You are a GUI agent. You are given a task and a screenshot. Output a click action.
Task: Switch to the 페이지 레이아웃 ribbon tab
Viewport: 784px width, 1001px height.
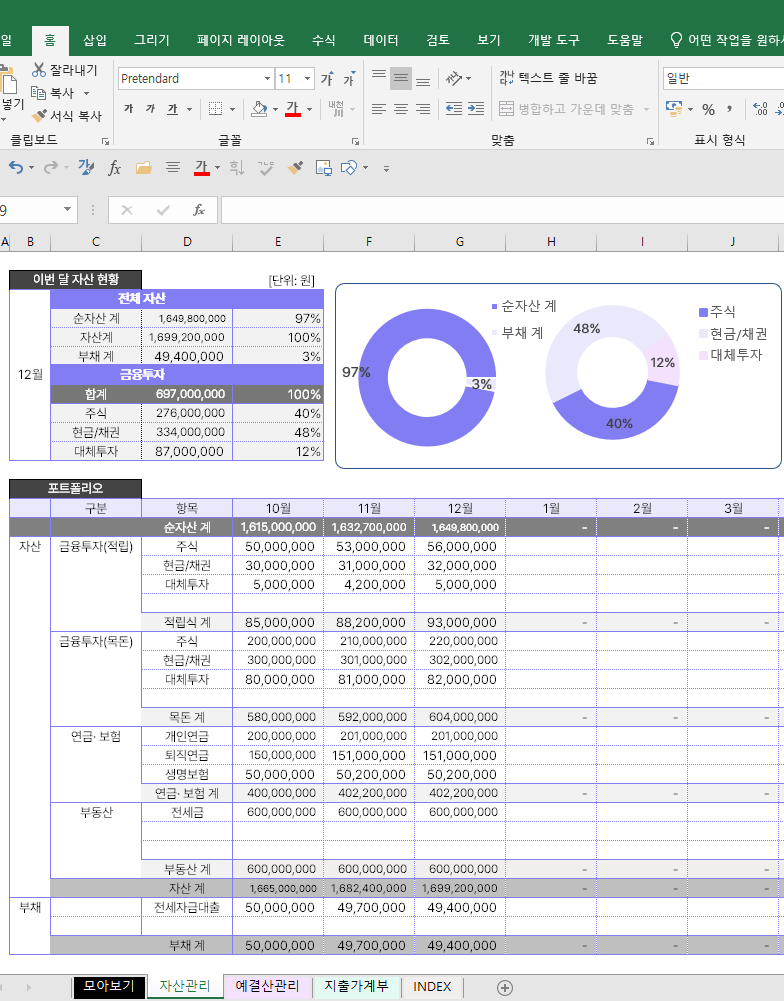click(x=241, y=40)
